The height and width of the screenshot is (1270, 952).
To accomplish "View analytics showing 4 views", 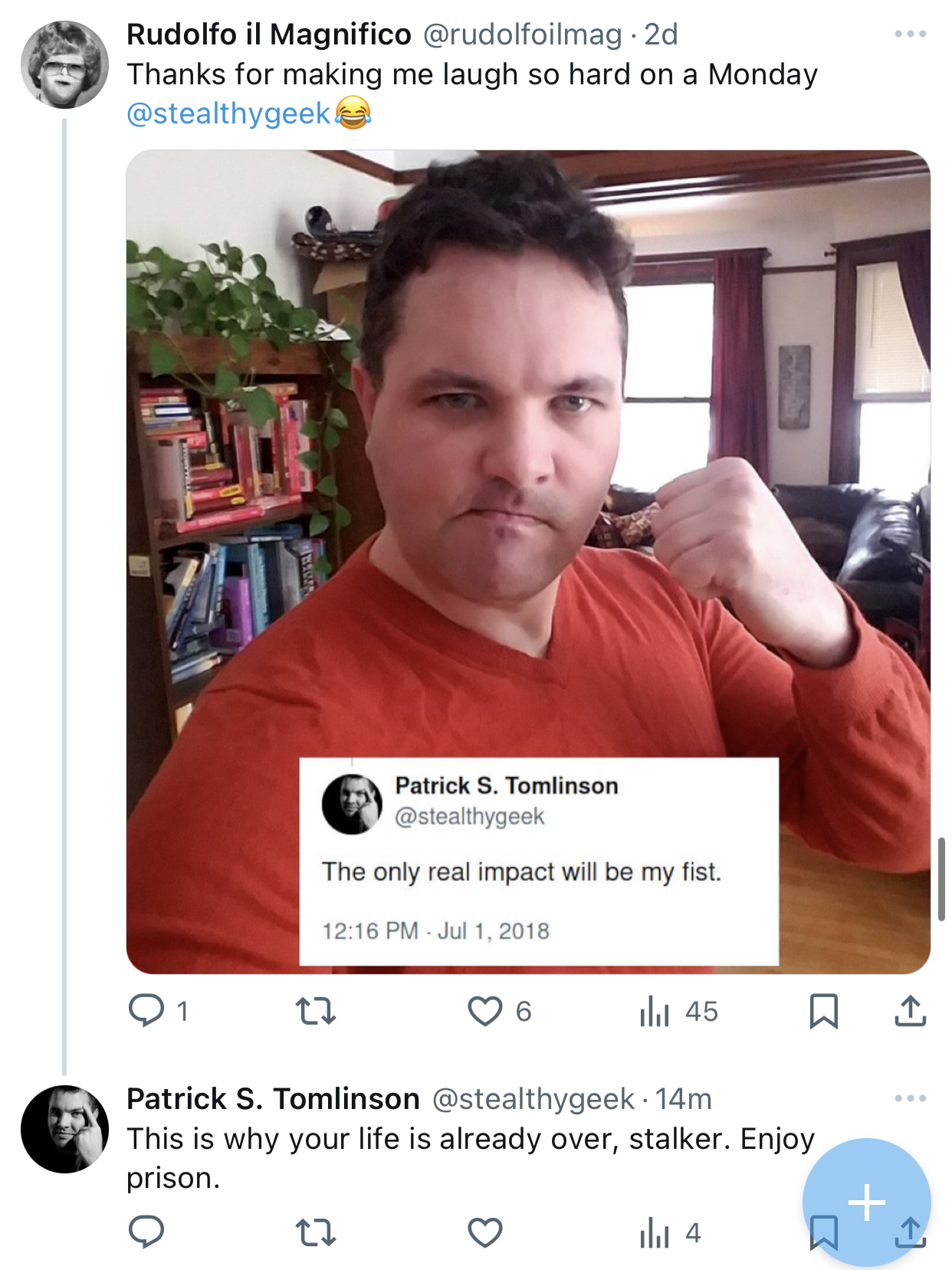I will (x=670, y=1232).
